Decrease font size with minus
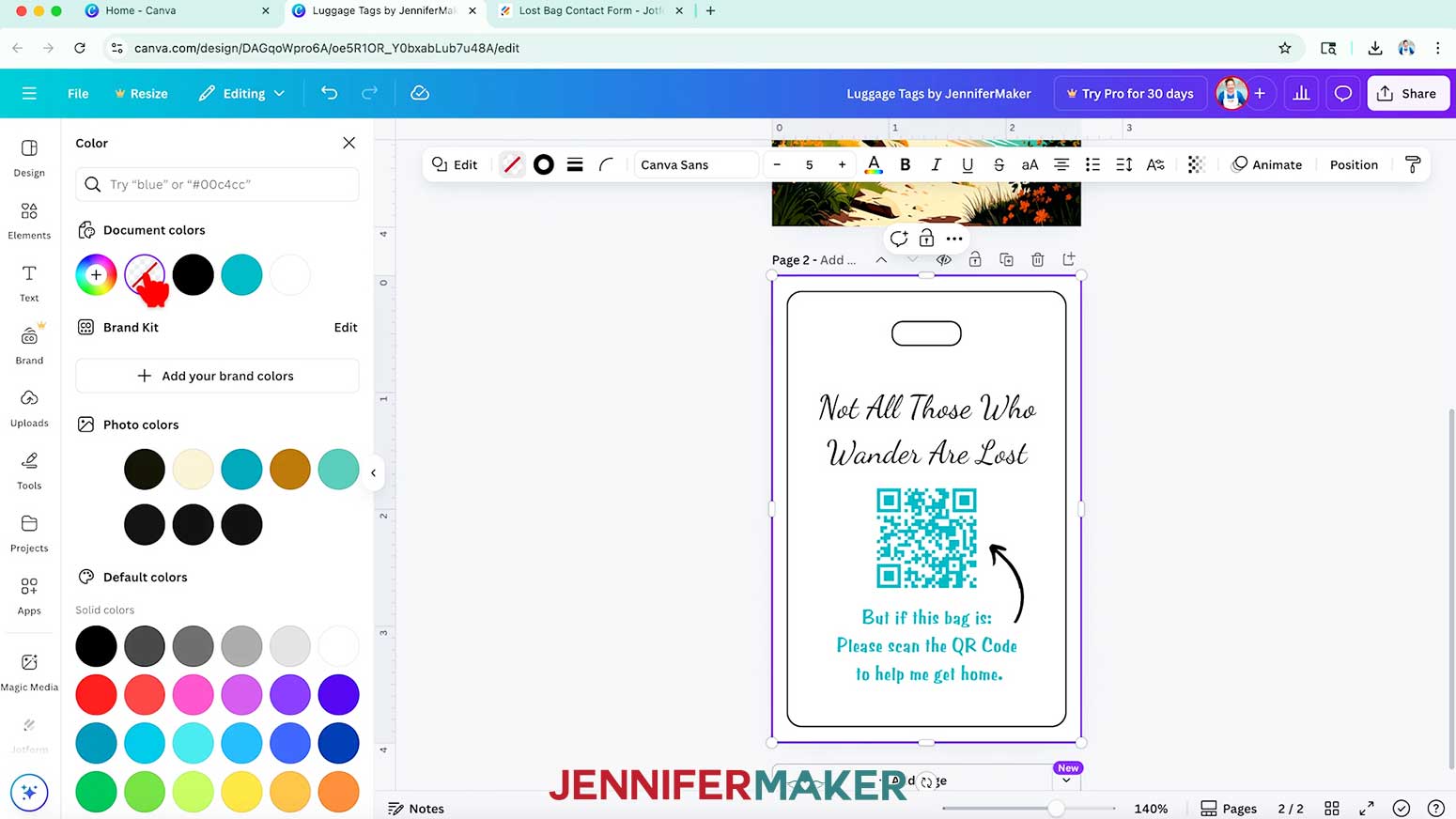 click(x=777, y=164)
